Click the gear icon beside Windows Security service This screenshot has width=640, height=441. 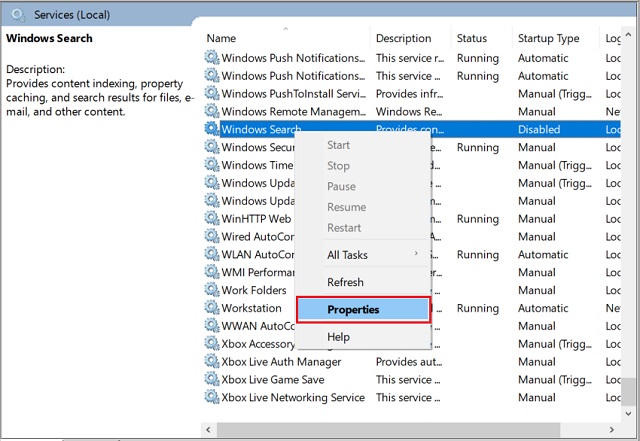[211, 147]
